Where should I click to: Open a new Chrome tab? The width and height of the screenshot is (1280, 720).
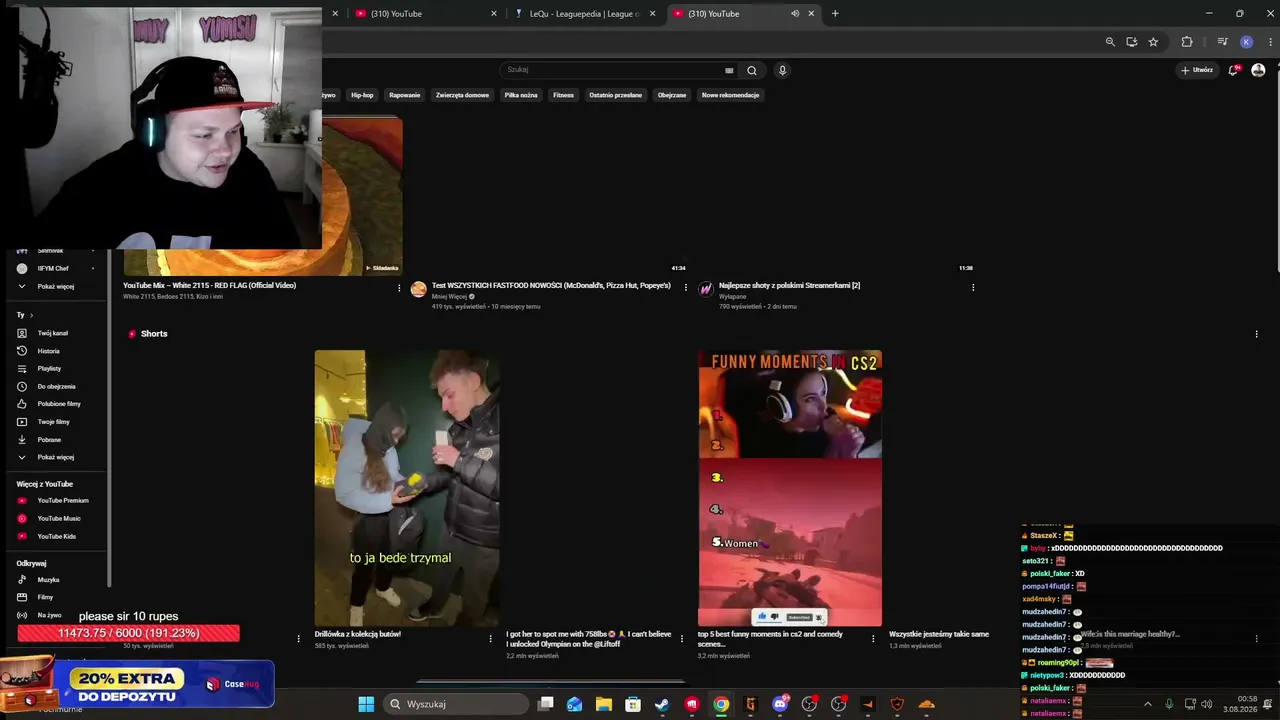835,14
